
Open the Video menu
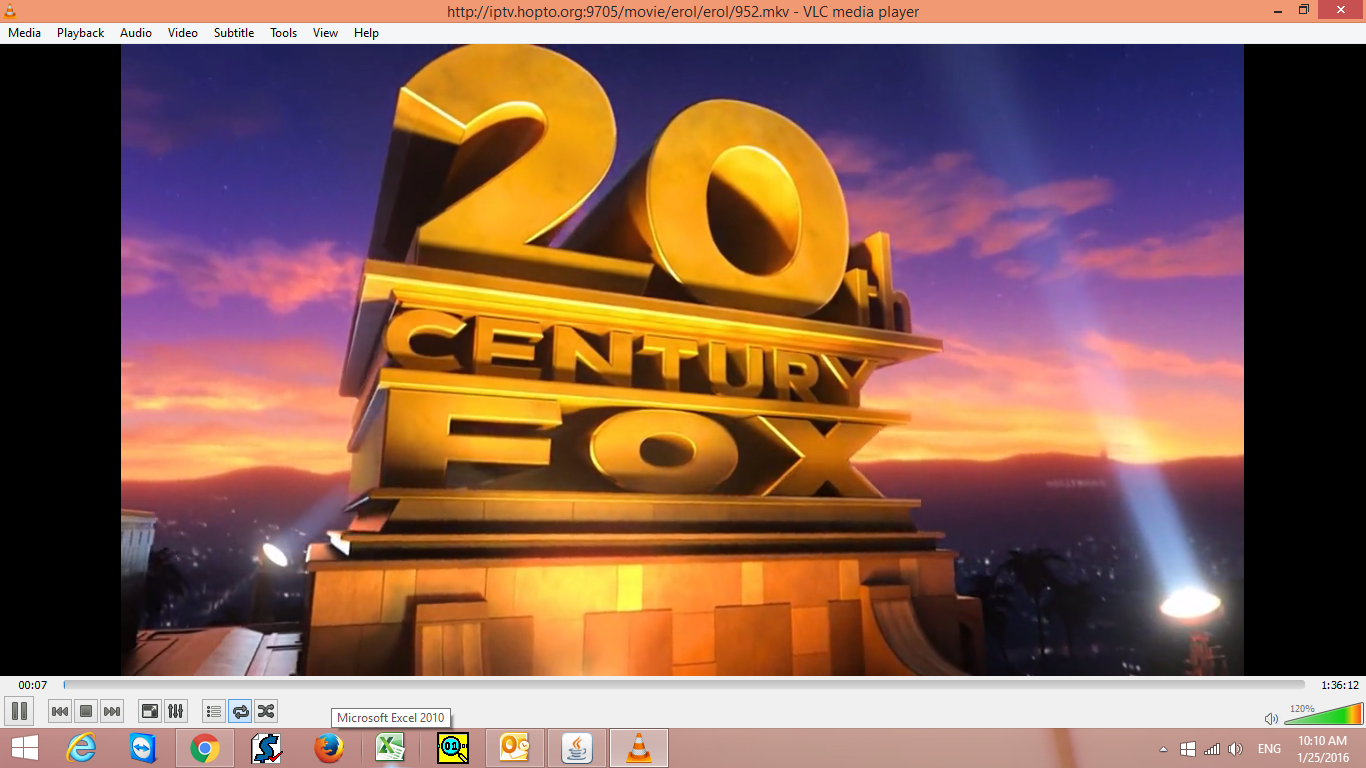point(183,33)
